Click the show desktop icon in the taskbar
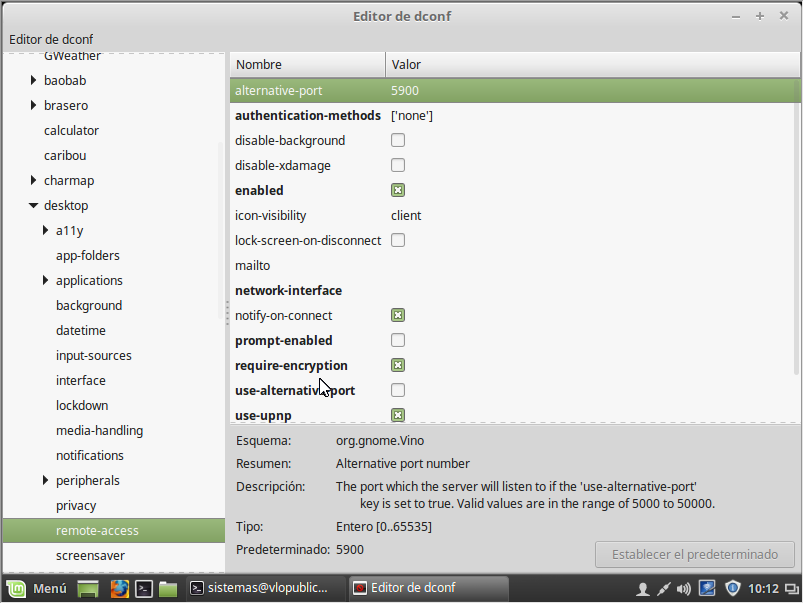804x604 pixels. (x=89, y=588)
